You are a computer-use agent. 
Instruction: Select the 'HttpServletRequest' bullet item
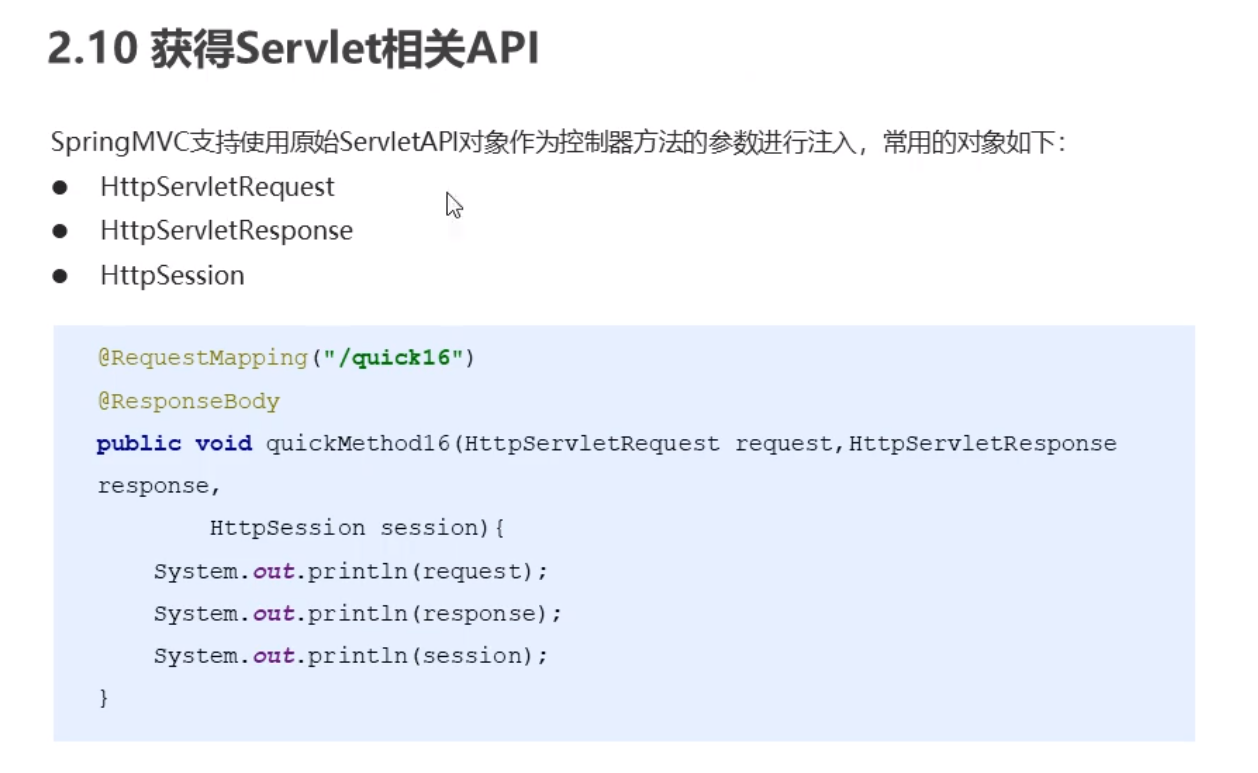click(217, 187)
